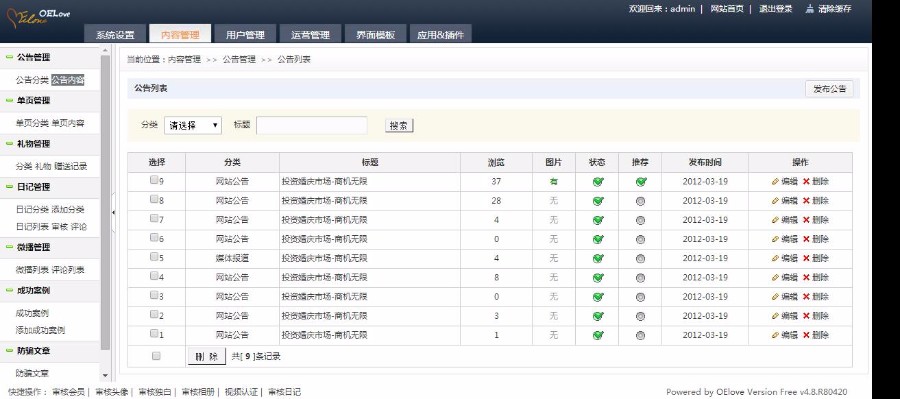Viewport: 900px width, 399px height.
Task: Collapse the sidebar with the splitter arrow
Action: [113, 212]
